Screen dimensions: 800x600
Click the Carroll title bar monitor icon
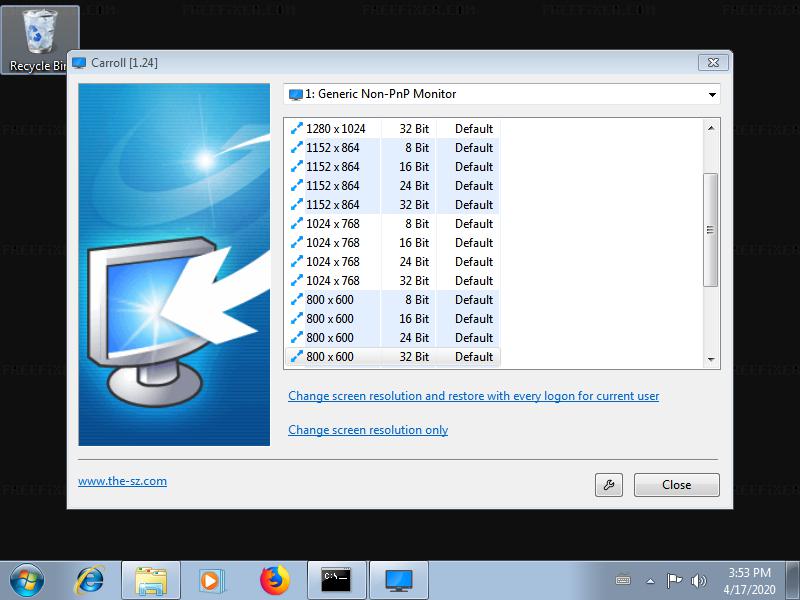[79, 63]
